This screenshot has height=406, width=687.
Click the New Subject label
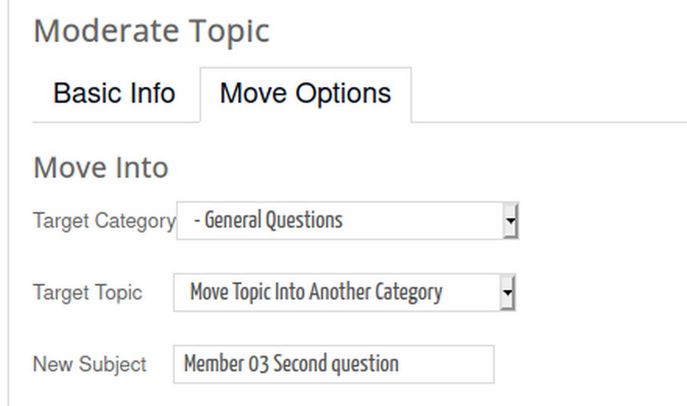point(89,364)
